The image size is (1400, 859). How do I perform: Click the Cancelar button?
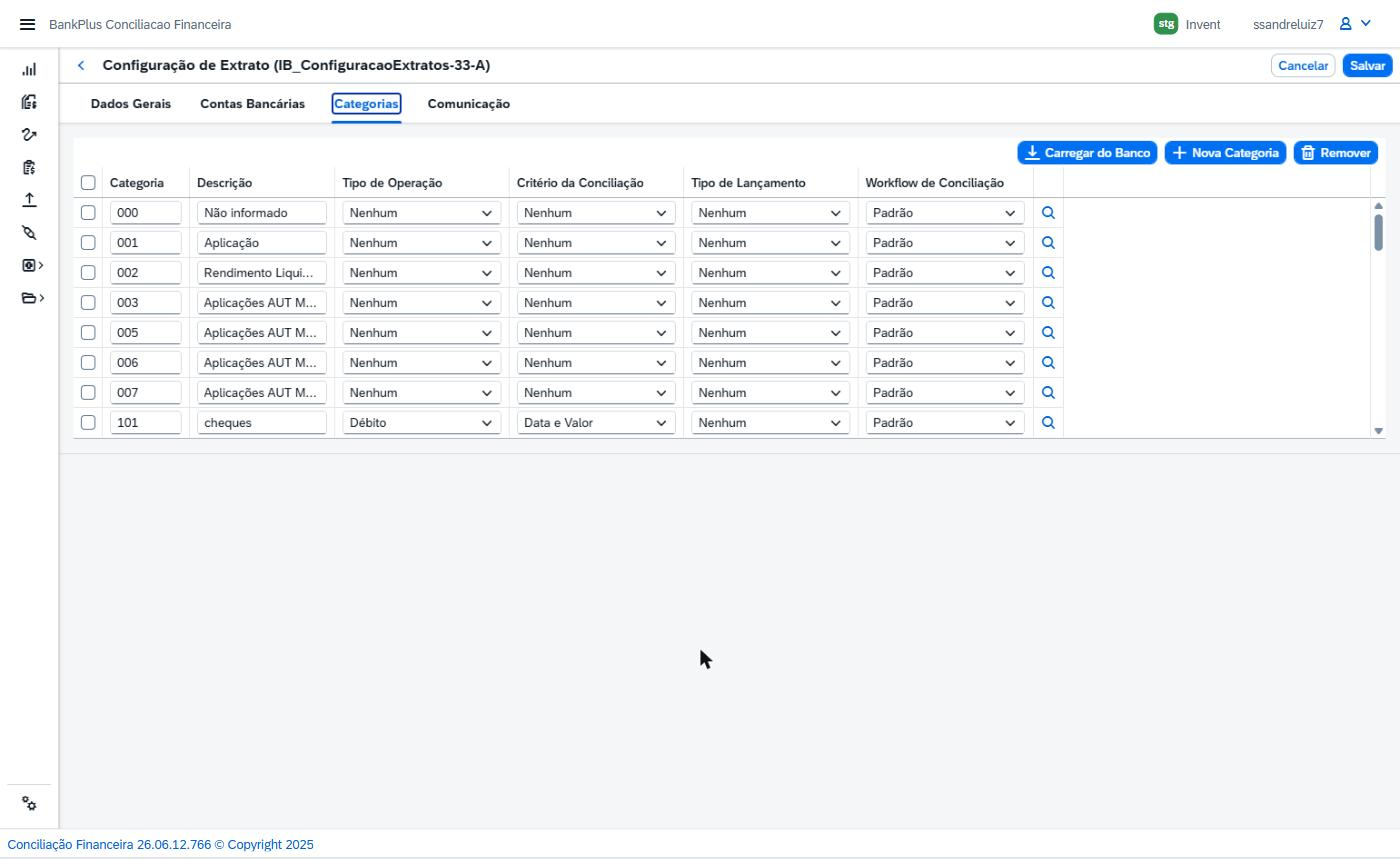tap(1303, 66)
